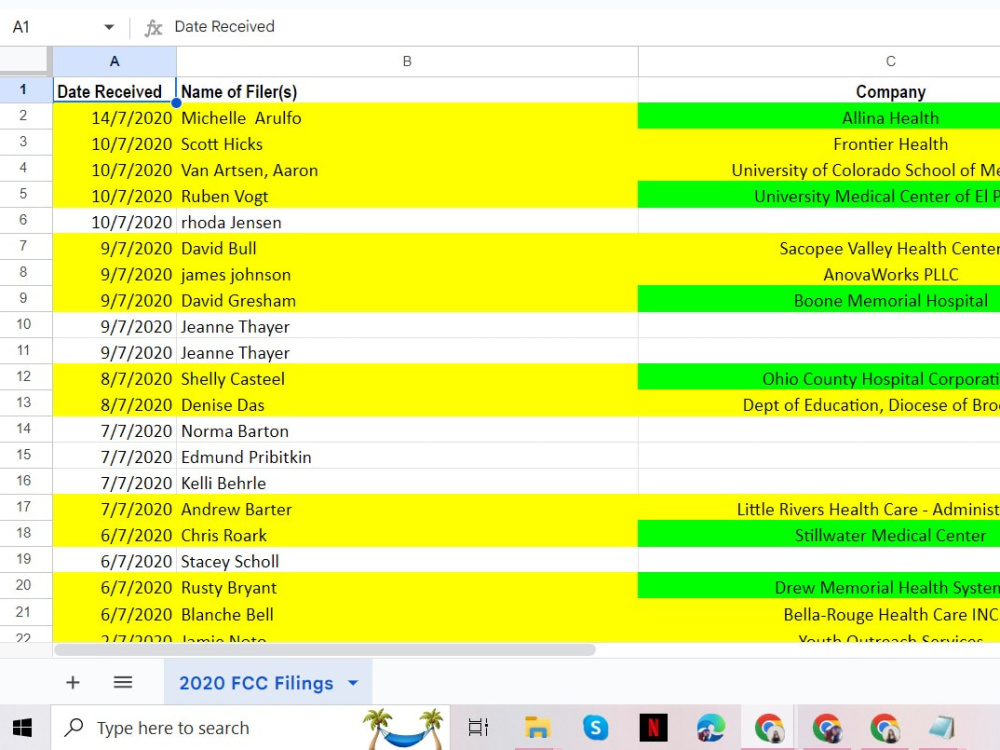The width and height of the screenshot is (1000, 750).
Task: Select row 6 header
Action: coord(24,220)
